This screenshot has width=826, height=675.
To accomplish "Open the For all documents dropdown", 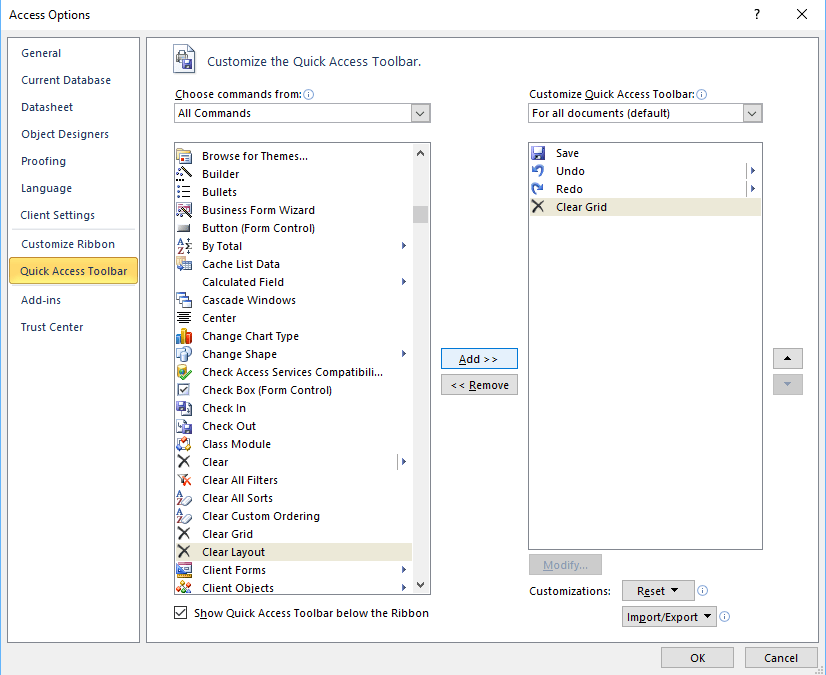I will [752, 113].
